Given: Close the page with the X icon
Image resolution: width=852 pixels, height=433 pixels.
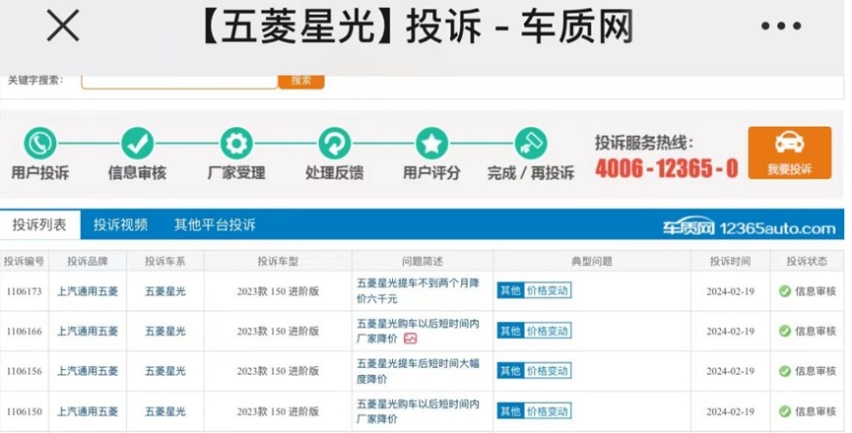Looking at the screenshot, I should tap(62, 26).
